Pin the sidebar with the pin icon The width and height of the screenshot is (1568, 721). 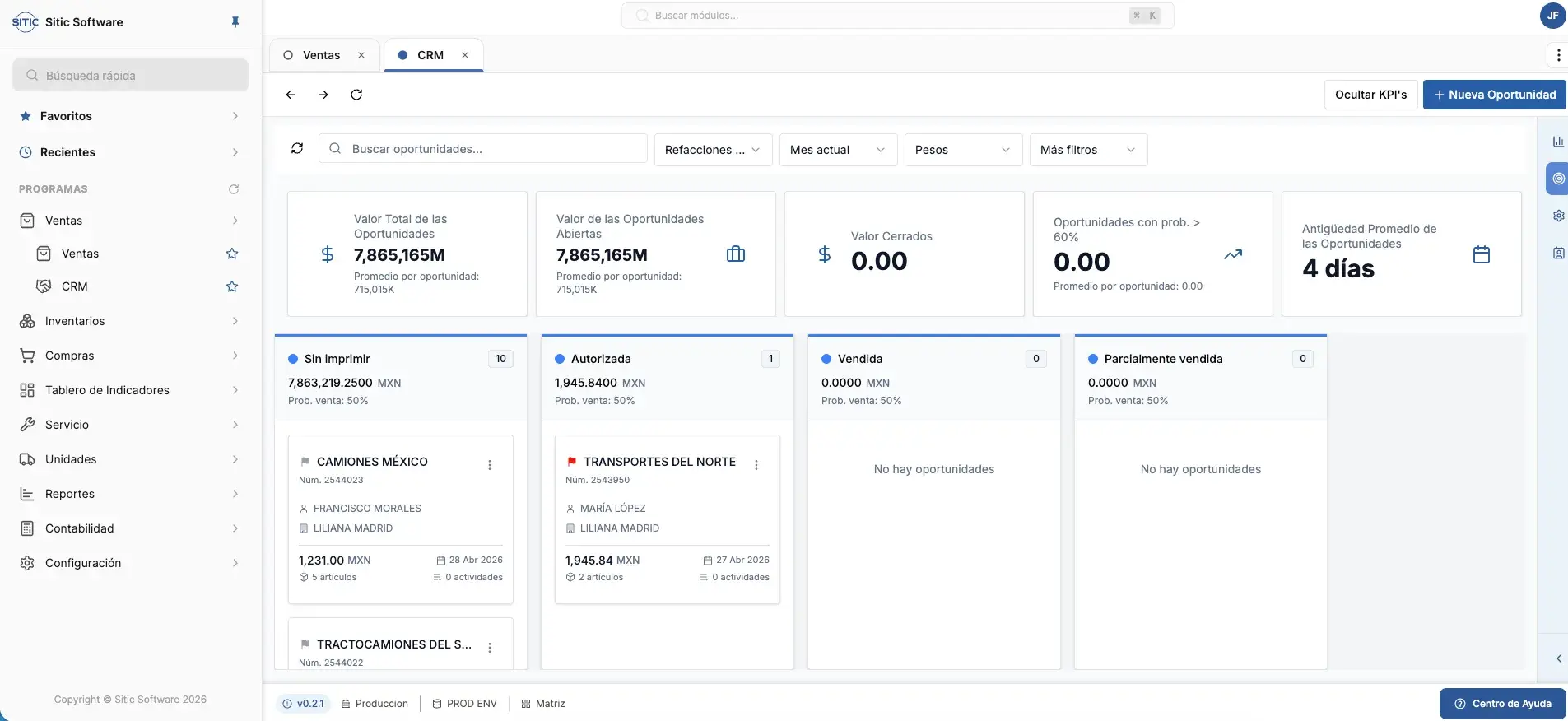(x=235, y=22)
